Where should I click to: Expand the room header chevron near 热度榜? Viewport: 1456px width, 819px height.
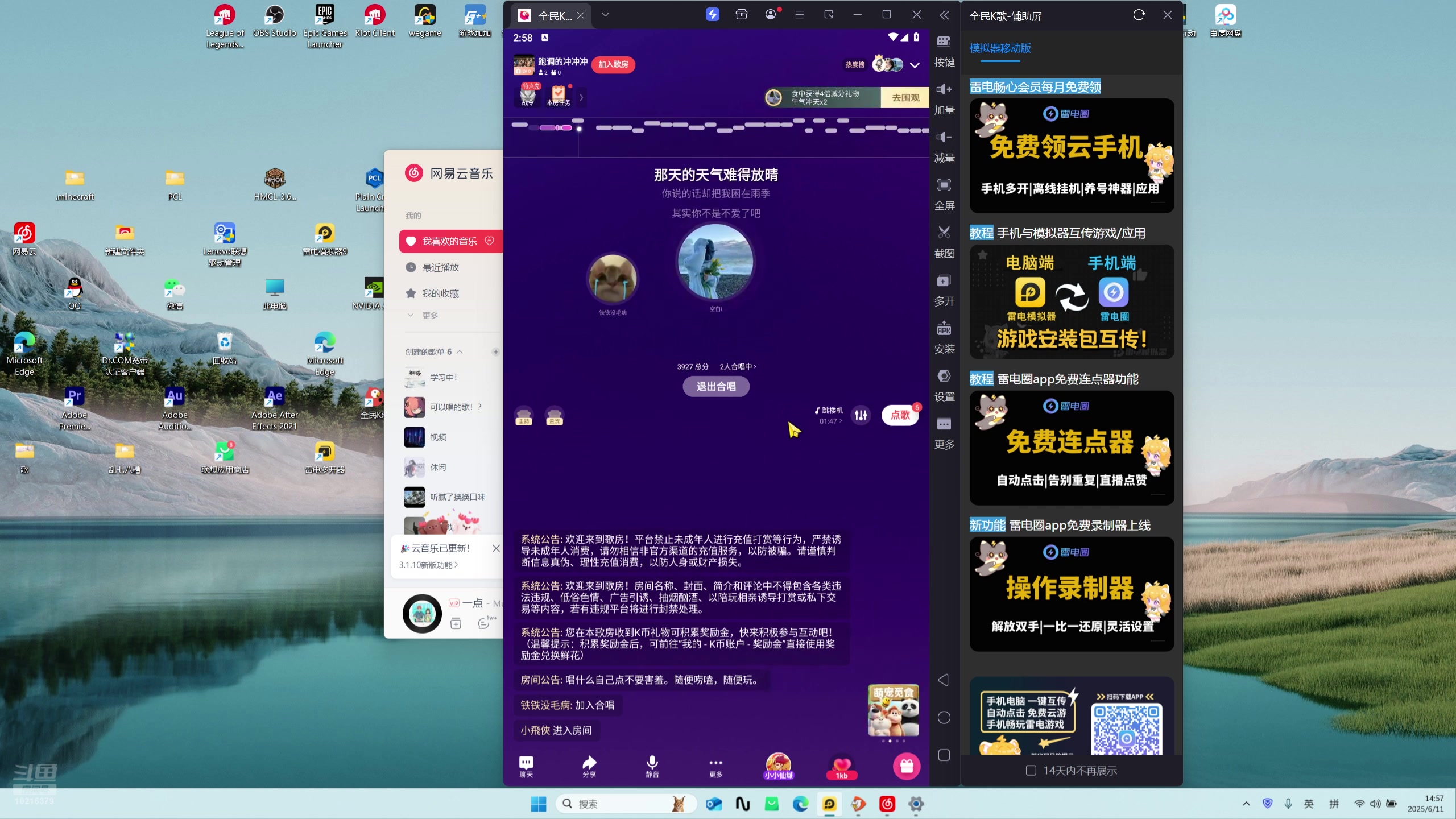(x=915, y=65)
